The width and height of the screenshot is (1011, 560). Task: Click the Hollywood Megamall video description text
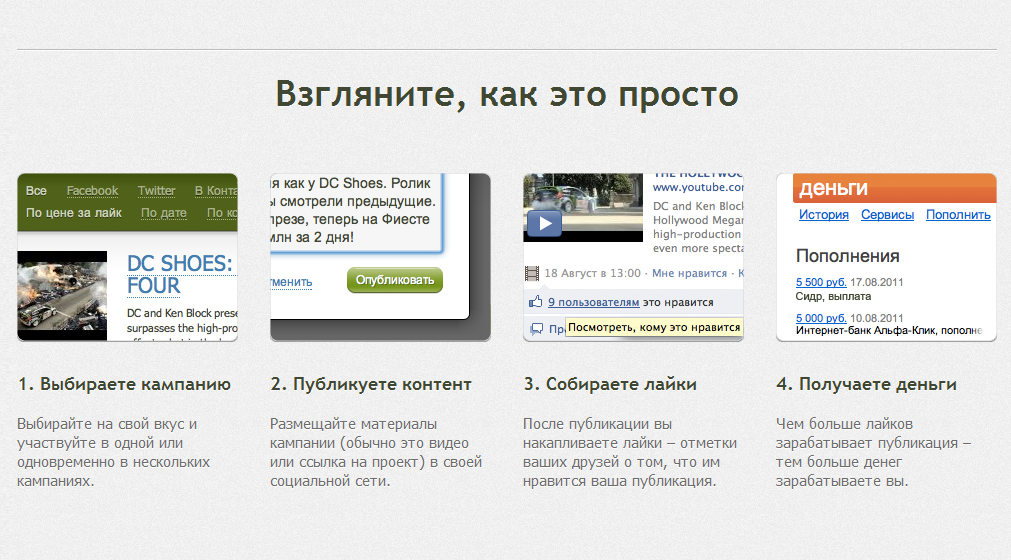click(x=698, y=227)
